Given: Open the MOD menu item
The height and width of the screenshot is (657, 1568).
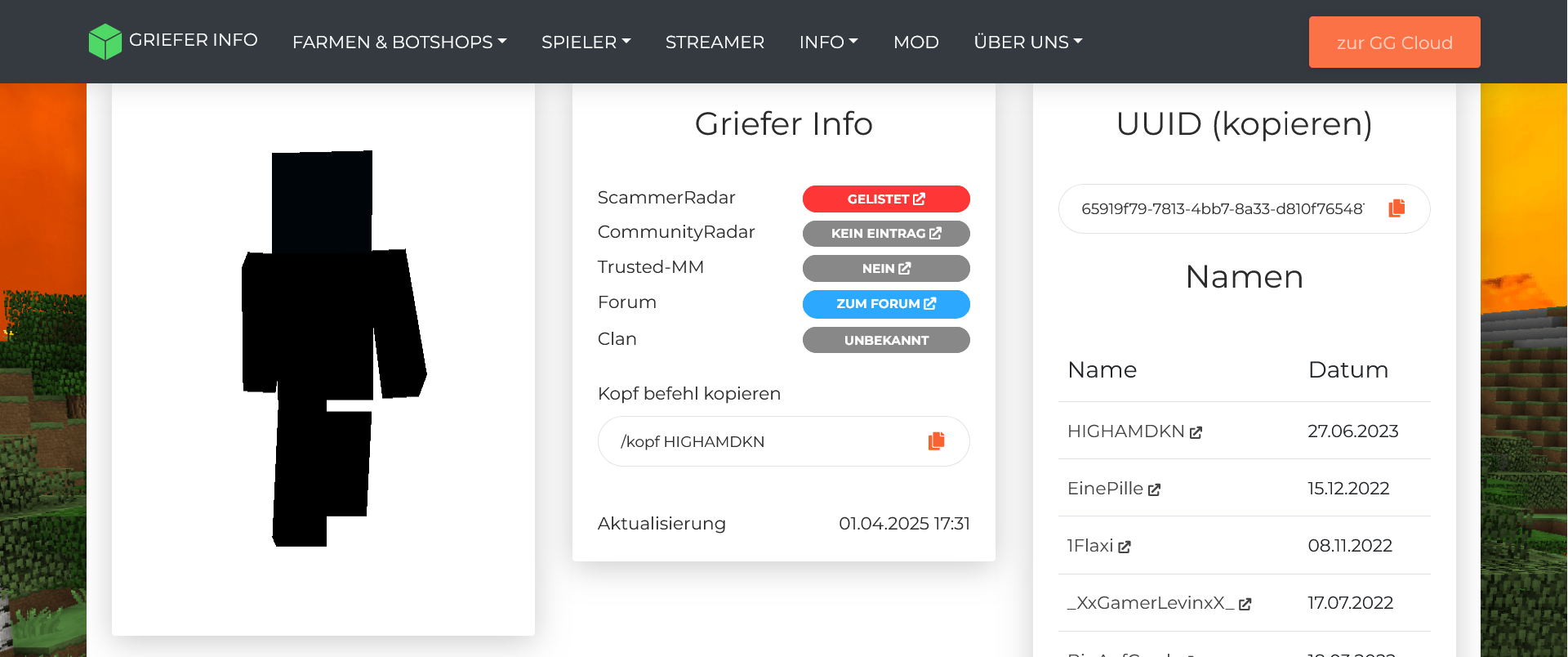Looking at the screenshot, I should tap(915, 42).
